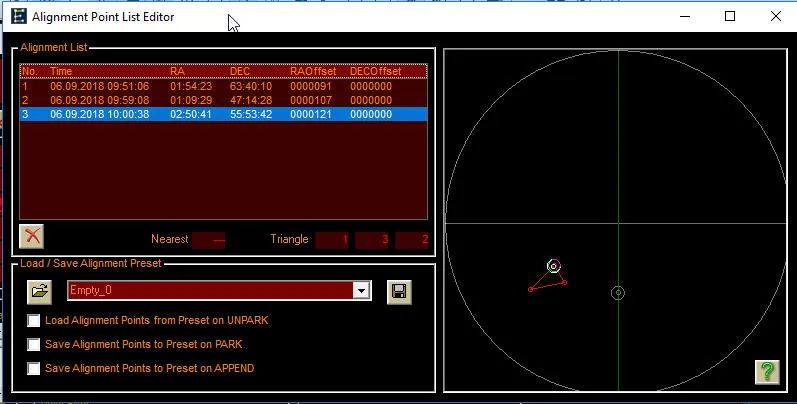The height and width of the screenshot is (404, 797).
Task: Enable Load Alignment Points on UNPARK checkbox
Action: (35, 321)
